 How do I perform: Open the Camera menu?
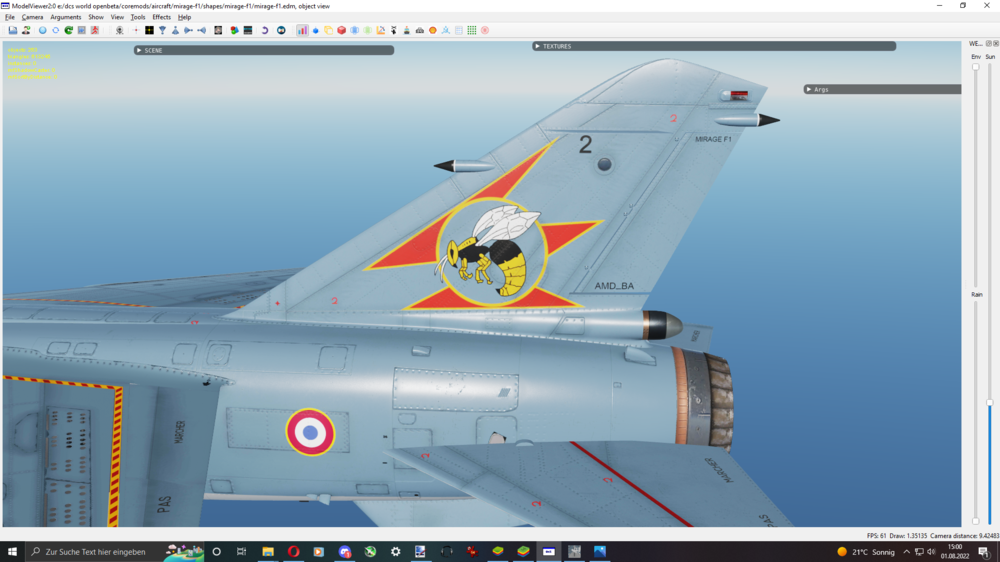33,17
